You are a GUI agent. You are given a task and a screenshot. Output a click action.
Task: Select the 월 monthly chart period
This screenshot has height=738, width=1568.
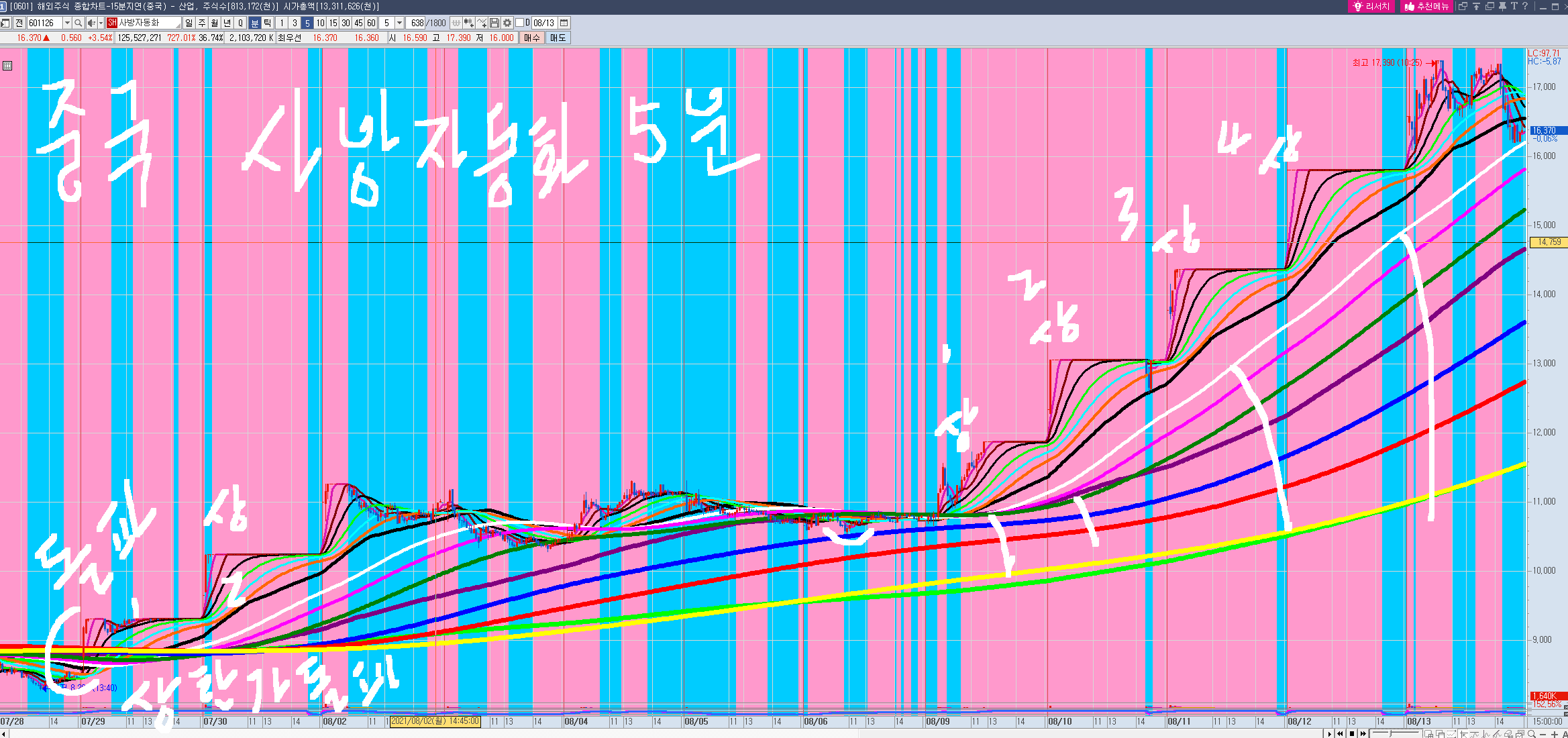215,23
